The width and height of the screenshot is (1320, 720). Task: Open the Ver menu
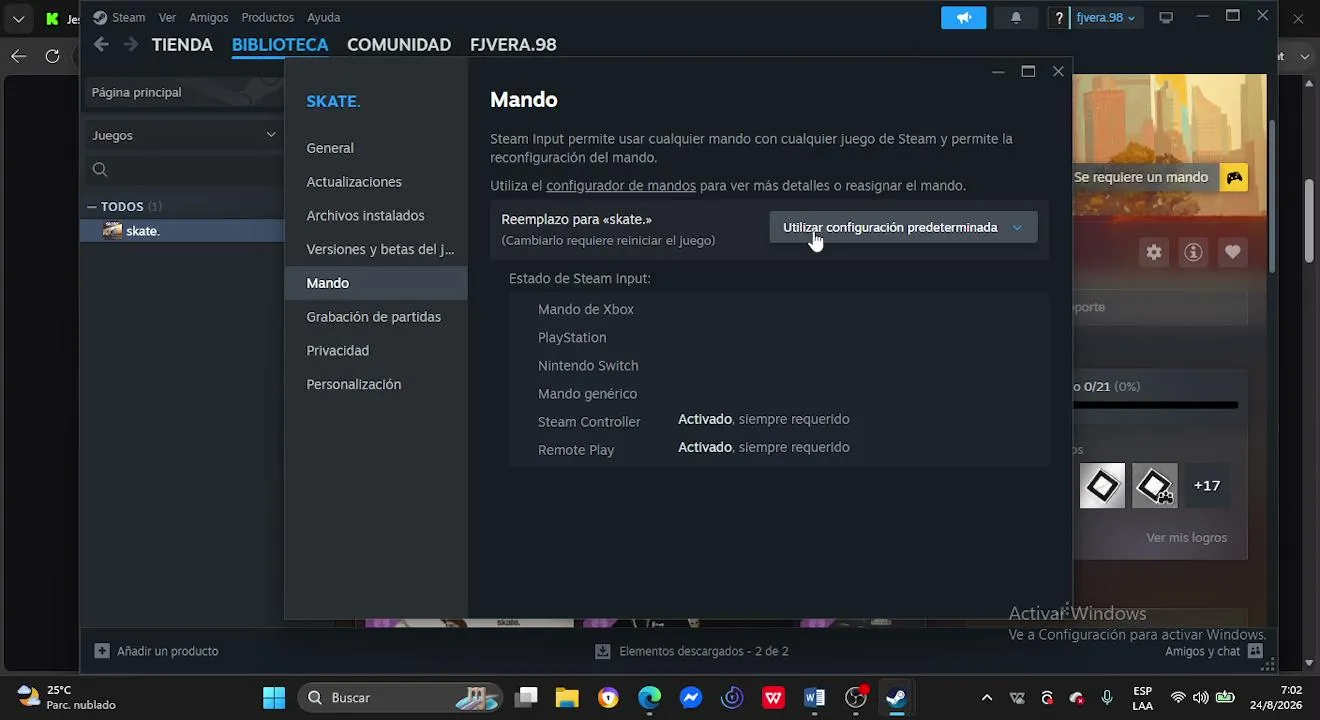click(x=167, y=18)
